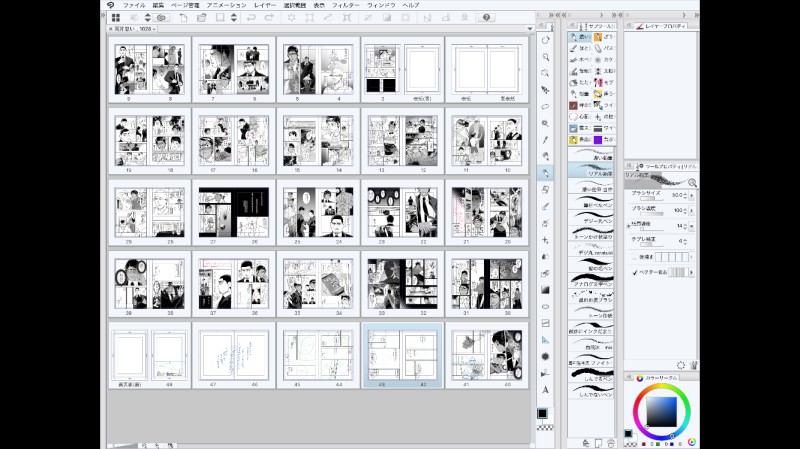Select the アナログ文字ペン brush

coord(591,280)
